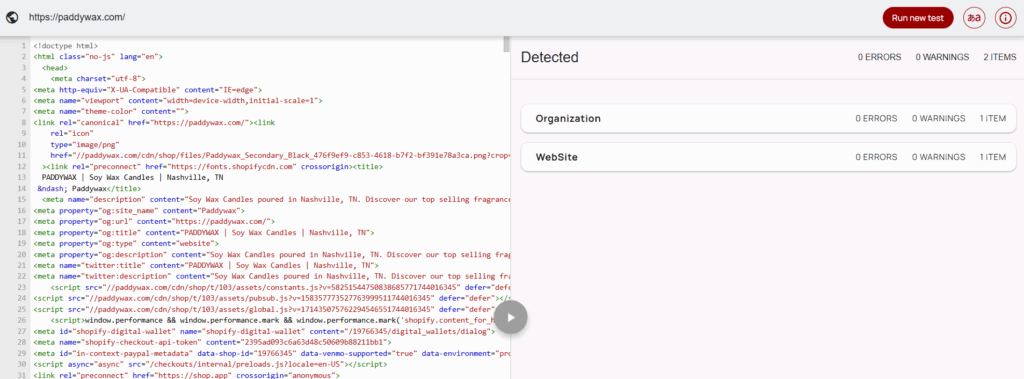
Task: Click the 1 ITEM count in Organization row
Action: coord(993,118)
